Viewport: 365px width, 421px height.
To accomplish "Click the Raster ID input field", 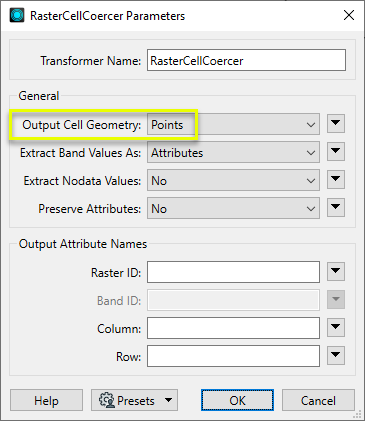I will (x=233, y=272).
